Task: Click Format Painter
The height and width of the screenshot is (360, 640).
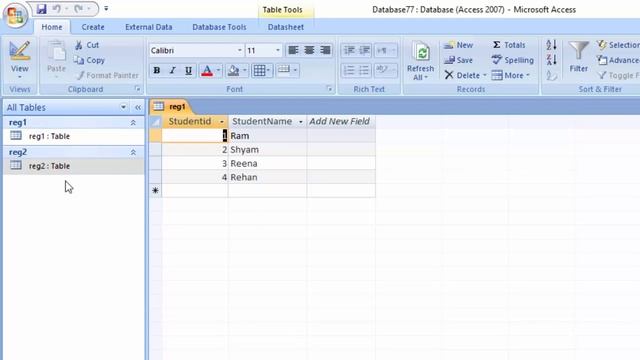Action: point(108,76)
